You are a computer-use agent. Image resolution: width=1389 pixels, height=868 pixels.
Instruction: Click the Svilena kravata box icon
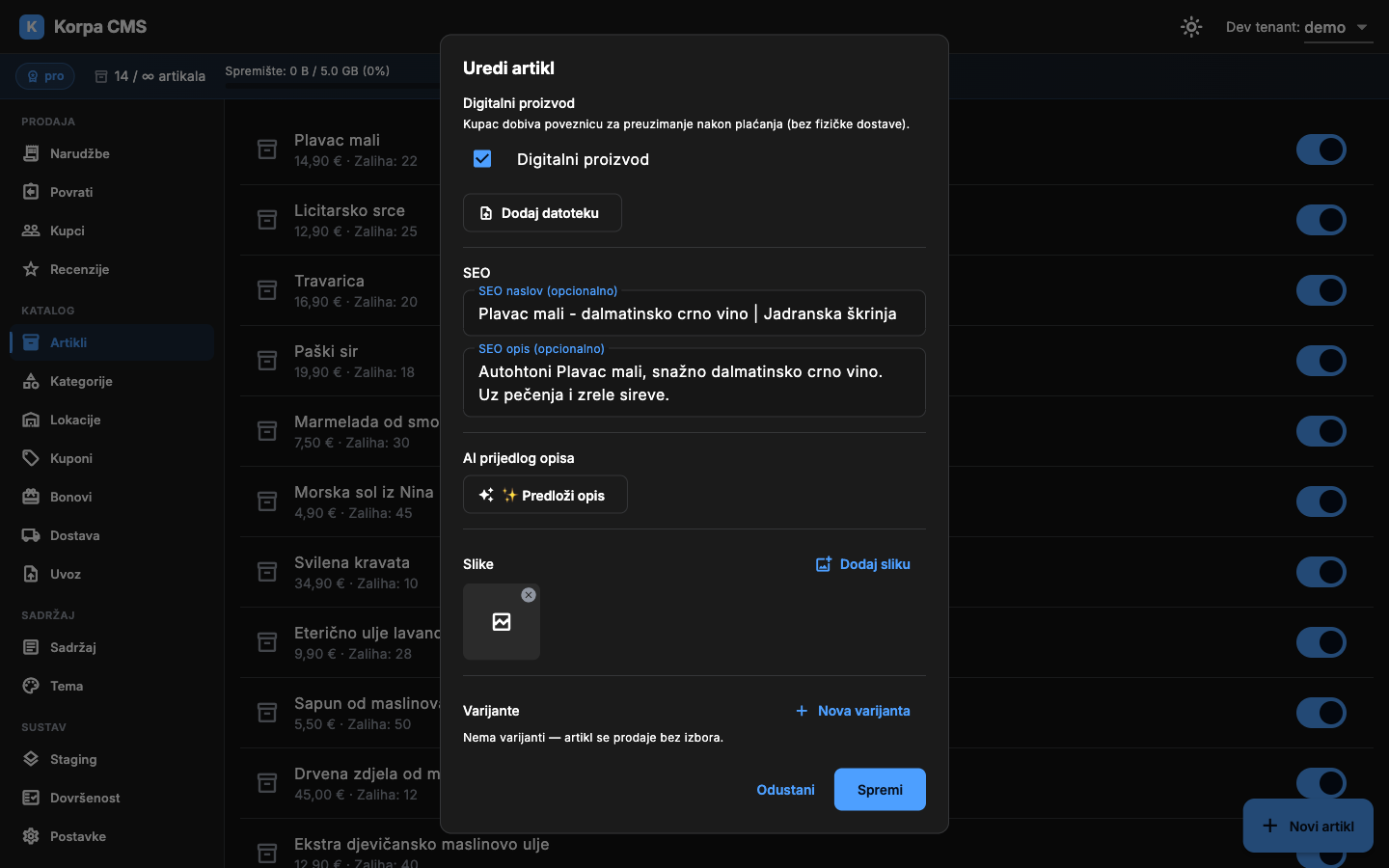267,572
